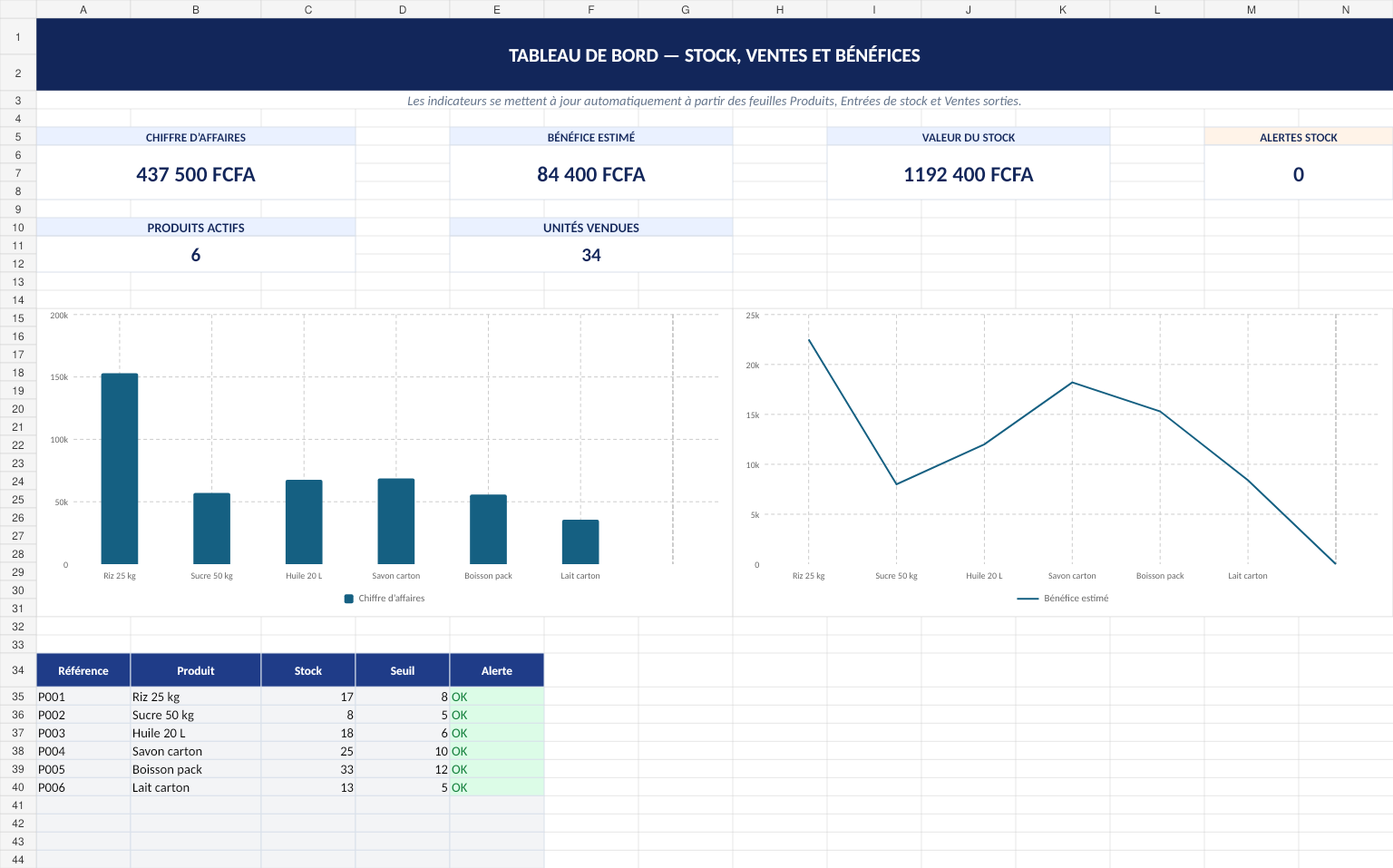This screenshot has width=1393, height=868.
Task: Select the Alerte table header
Action: click(497, 670)
